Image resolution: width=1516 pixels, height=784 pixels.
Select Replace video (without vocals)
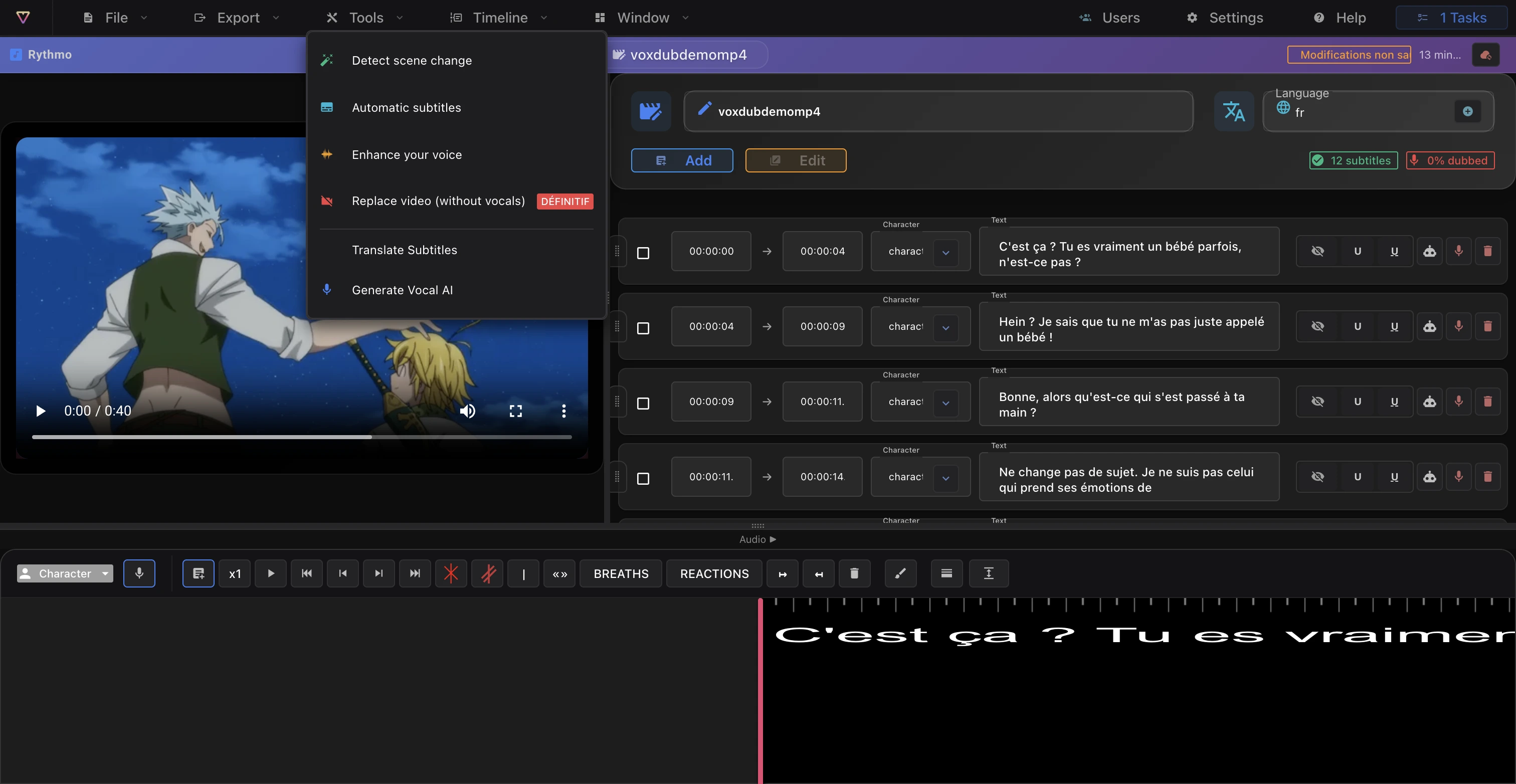coord(456,202)
